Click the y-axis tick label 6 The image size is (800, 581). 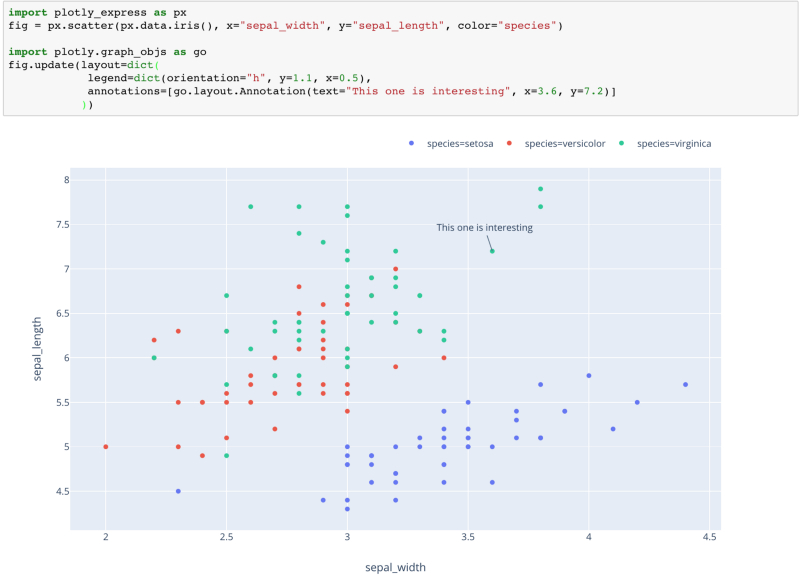[66, 358]
